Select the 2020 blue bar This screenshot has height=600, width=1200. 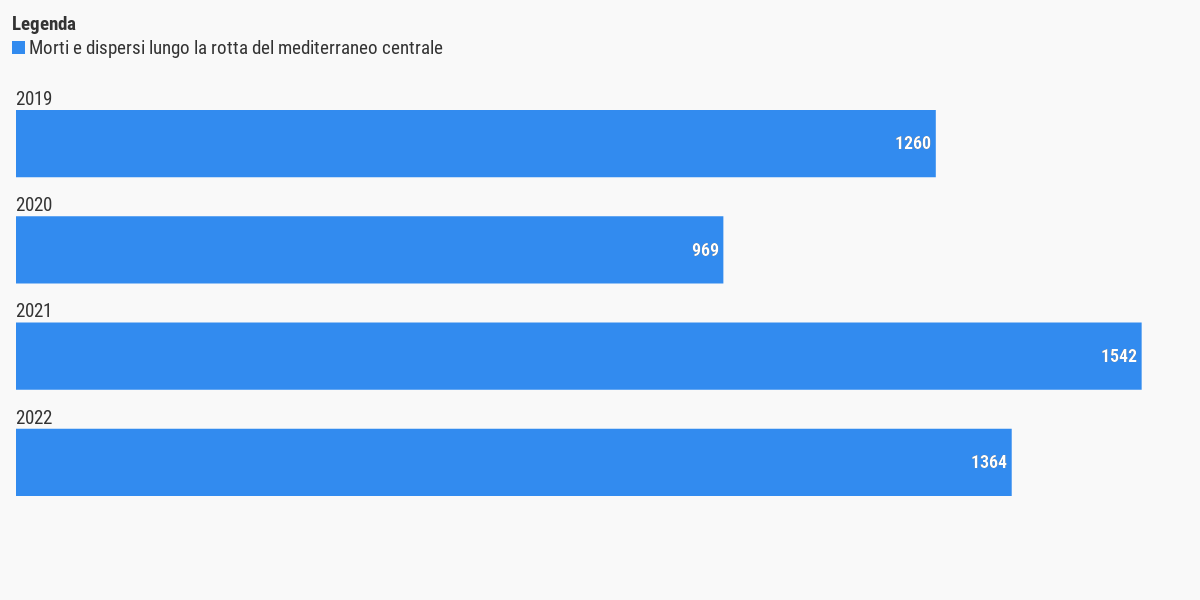click(370, 250)
